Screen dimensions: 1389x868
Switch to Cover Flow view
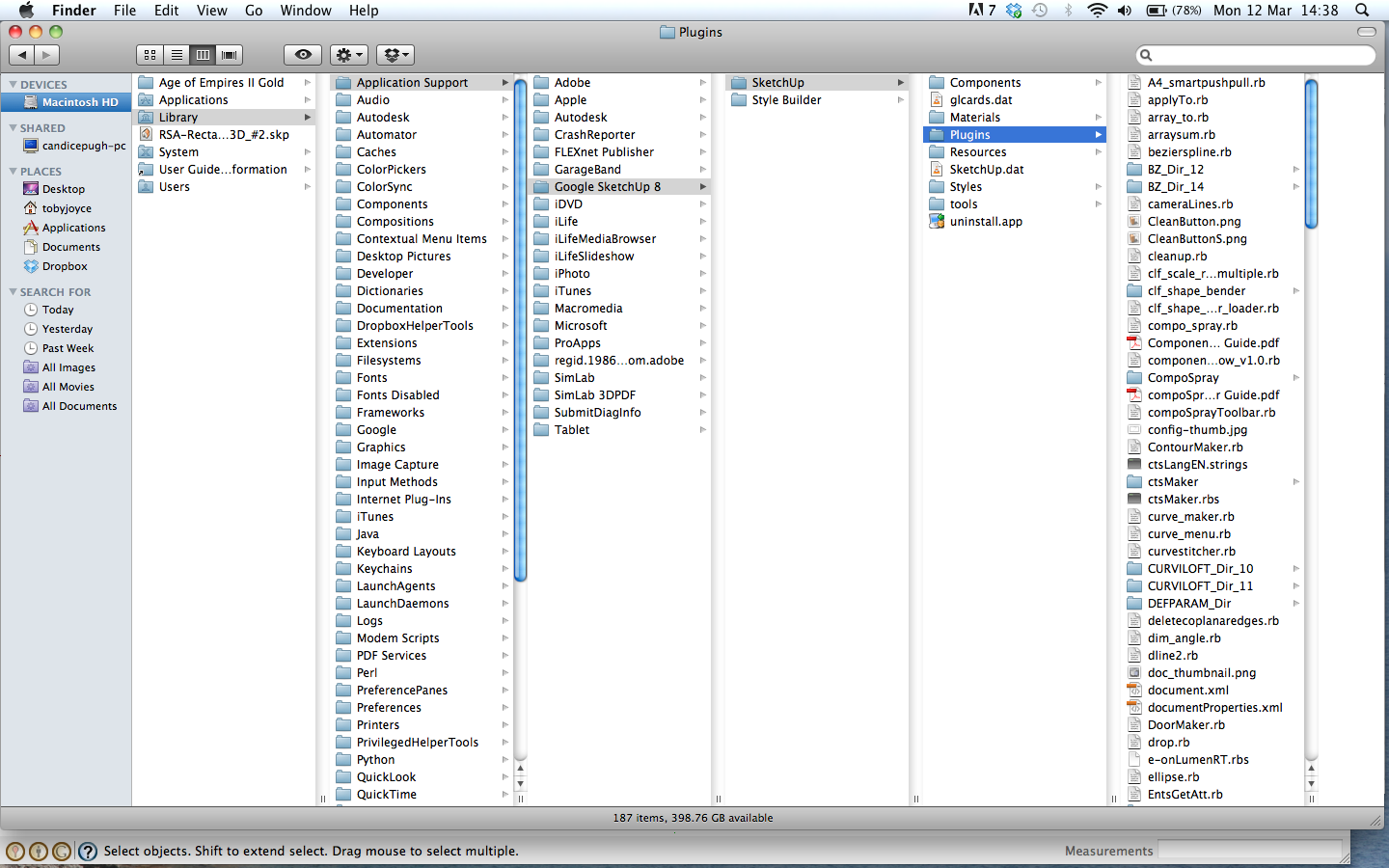[x=230, y=55]
